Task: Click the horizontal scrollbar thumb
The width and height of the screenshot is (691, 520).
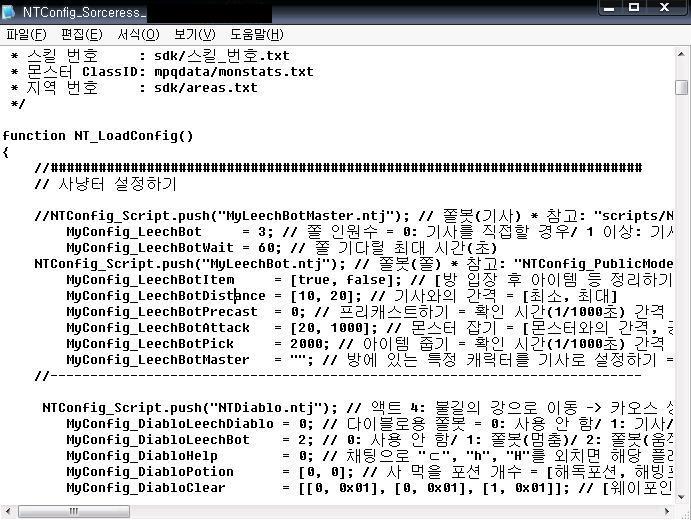Action: 74,512
